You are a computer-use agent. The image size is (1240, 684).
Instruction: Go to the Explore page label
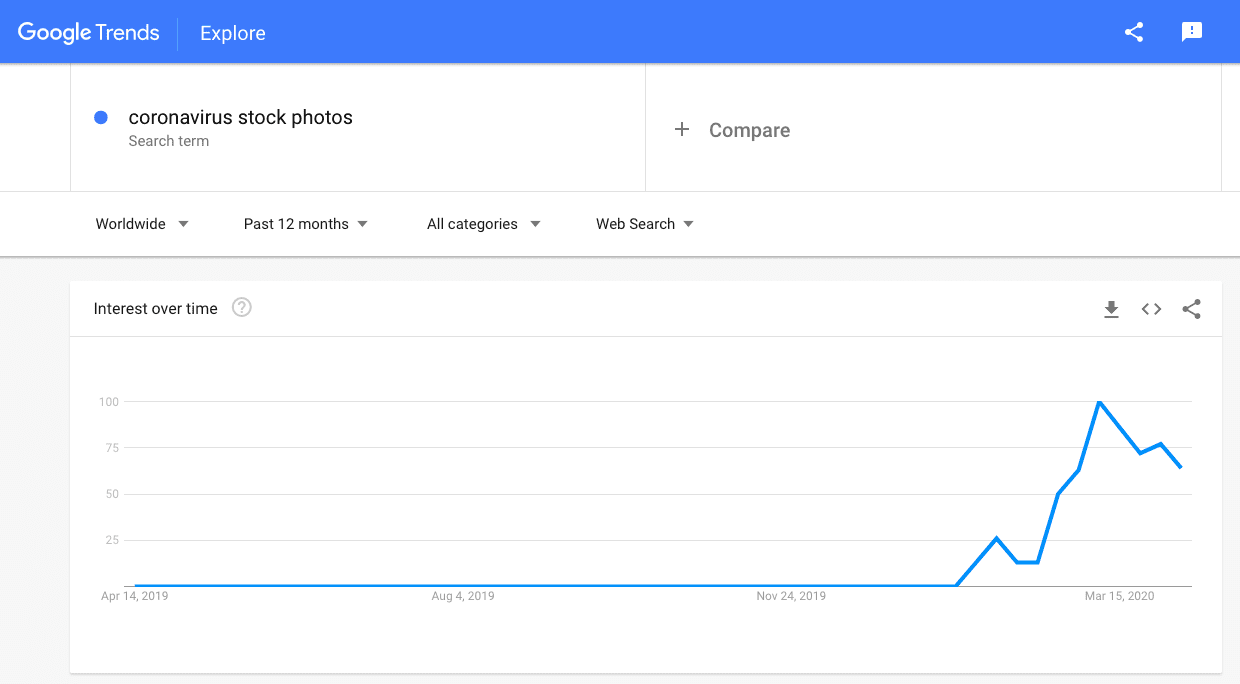(x=232, y=33)
